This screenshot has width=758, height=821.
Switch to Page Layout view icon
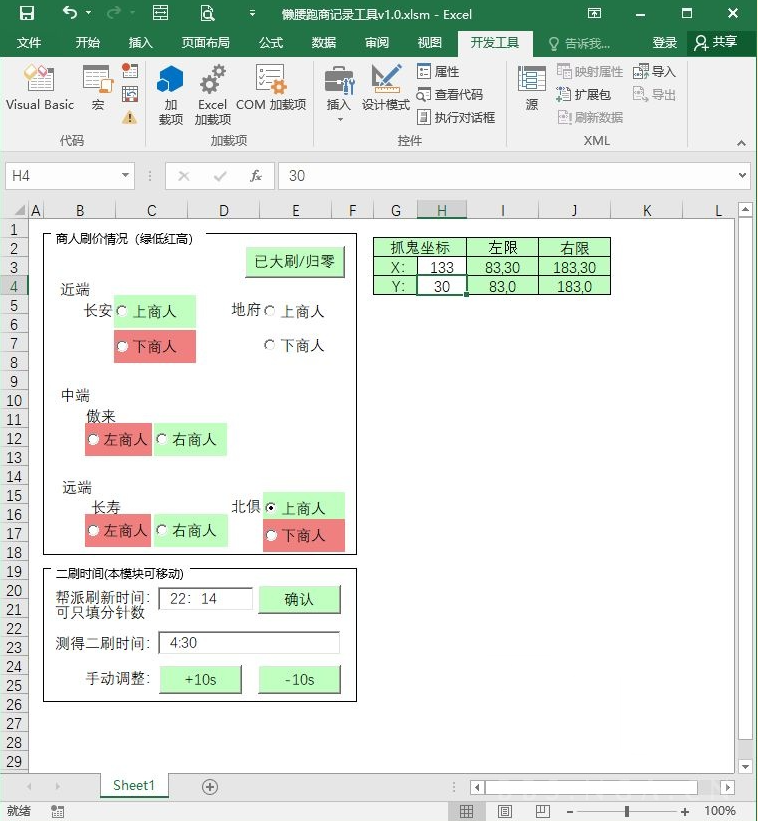[x=504, y=811]
